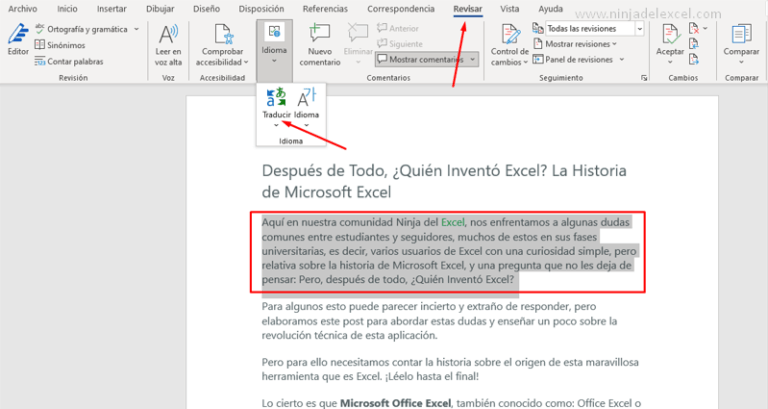Open the Todas las revisiones combo box arrow
This screenshot has width=768, height=409.
coord(639,29)
